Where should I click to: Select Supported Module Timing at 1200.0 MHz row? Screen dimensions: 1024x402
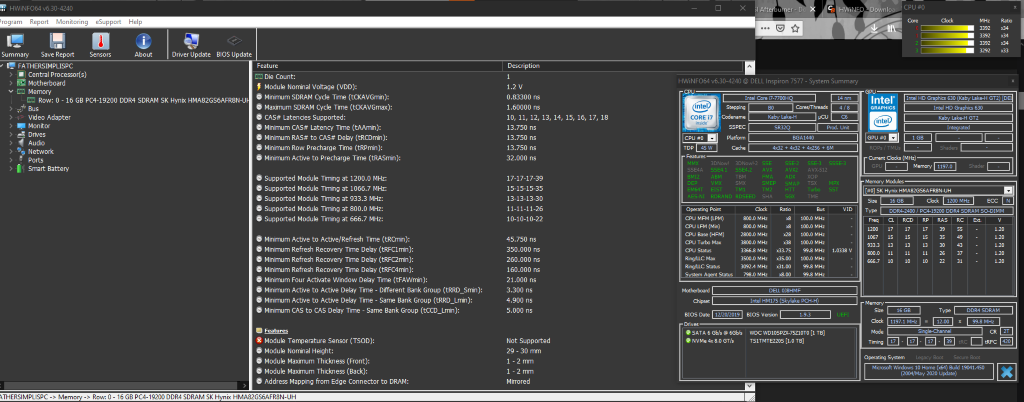click(500, 178)
